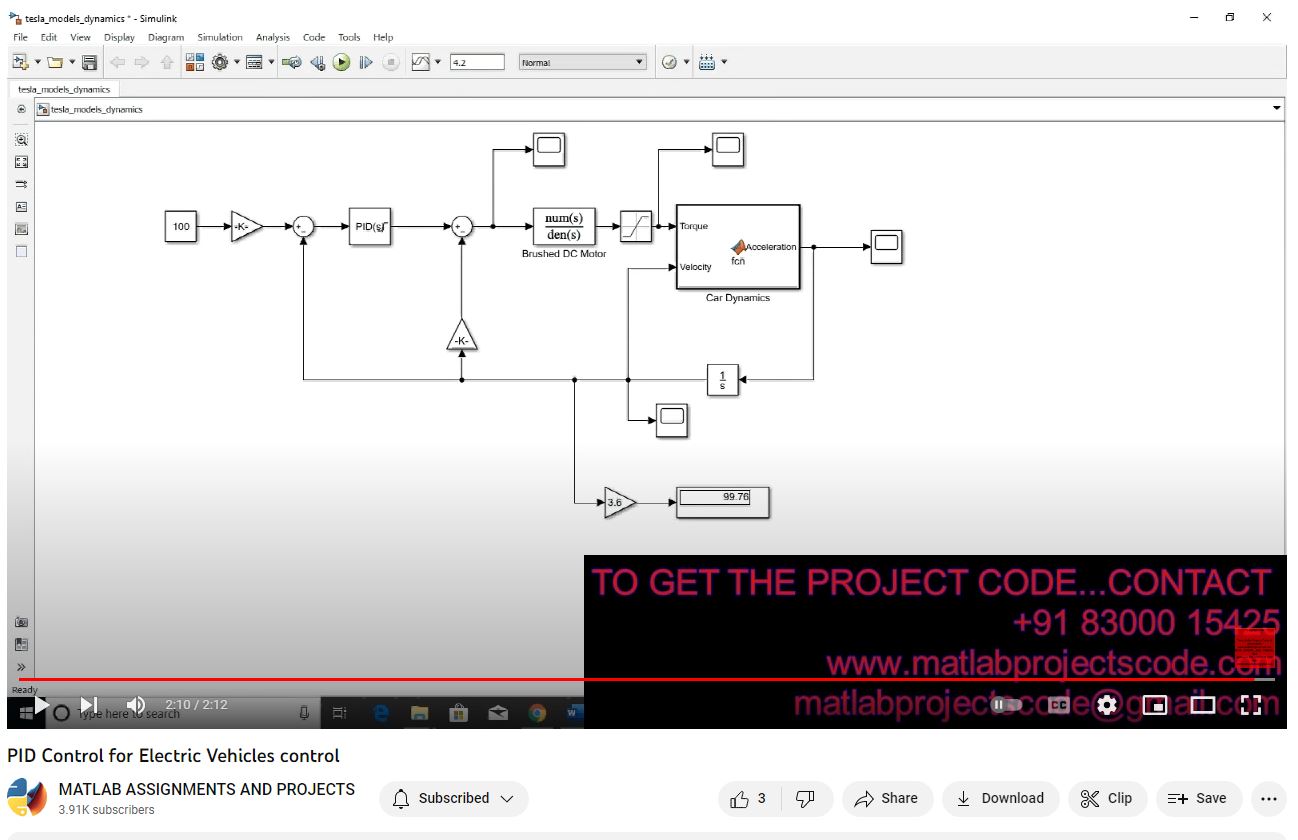
Task: Select the Display block showing 99.76
Action: pyautogui.click(x=723, y=502)
